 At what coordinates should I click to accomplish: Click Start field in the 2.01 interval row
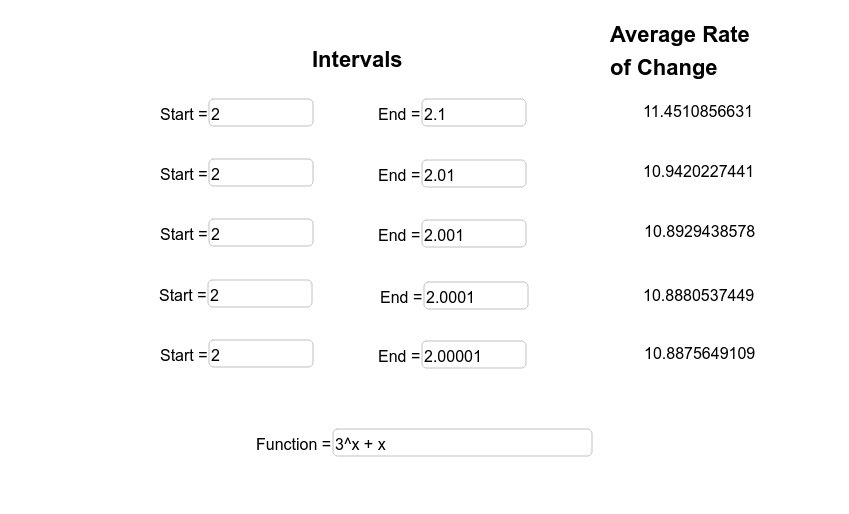coord(261,173)
